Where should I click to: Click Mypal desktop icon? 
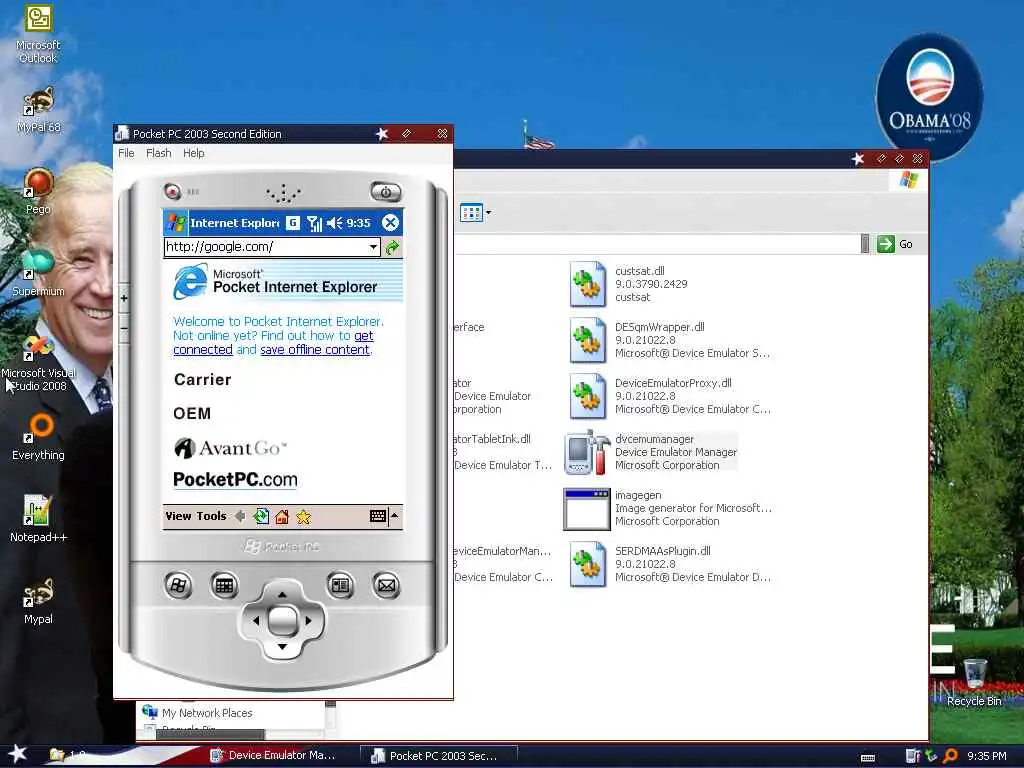coord(38,601)
